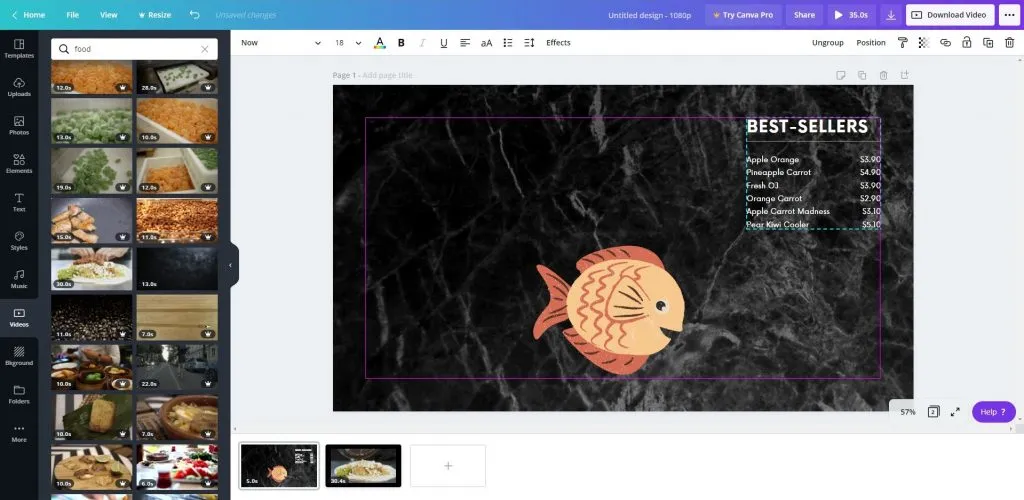Duplicate the selected element
Viewport: 1024px width, 500px height.
point(988,42)
